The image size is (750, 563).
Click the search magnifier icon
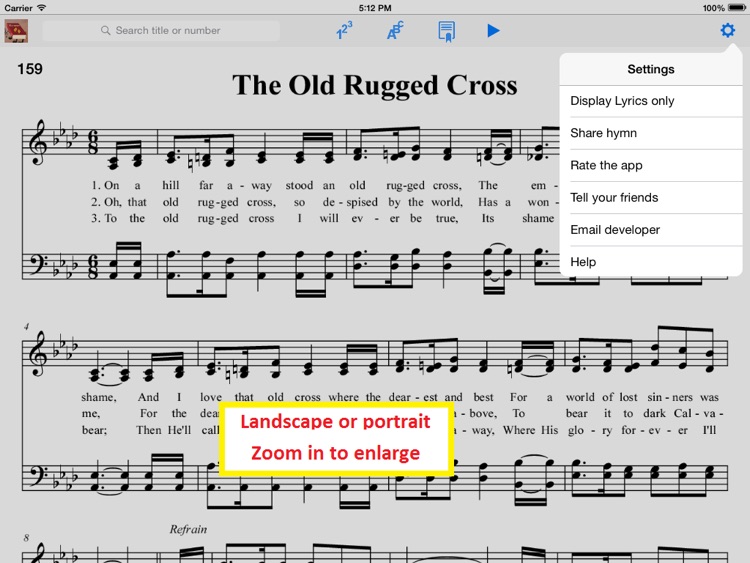tap(106, 31)
